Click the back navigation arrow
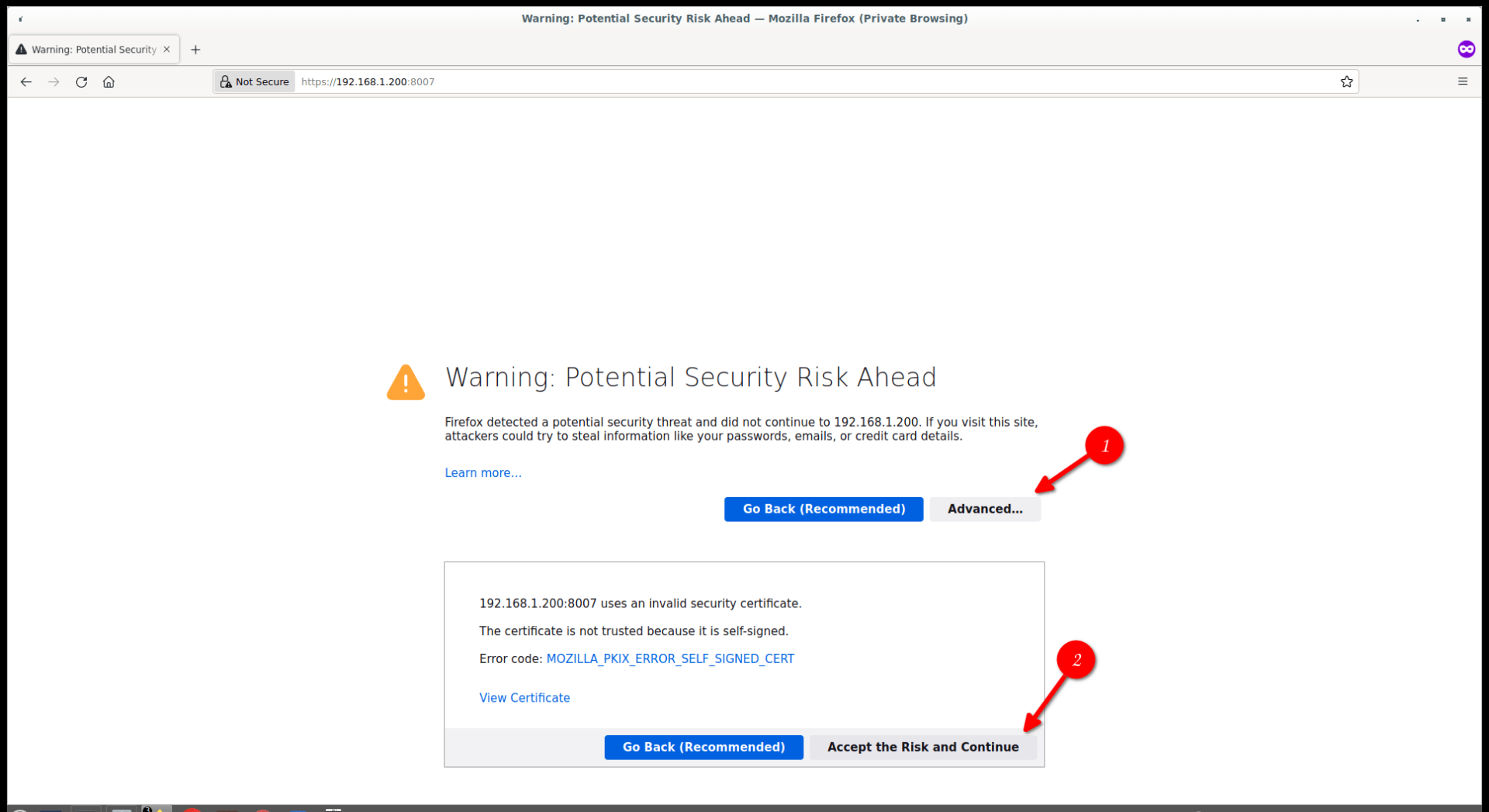Screen dimensions: 1489x812 pos(26,81)
